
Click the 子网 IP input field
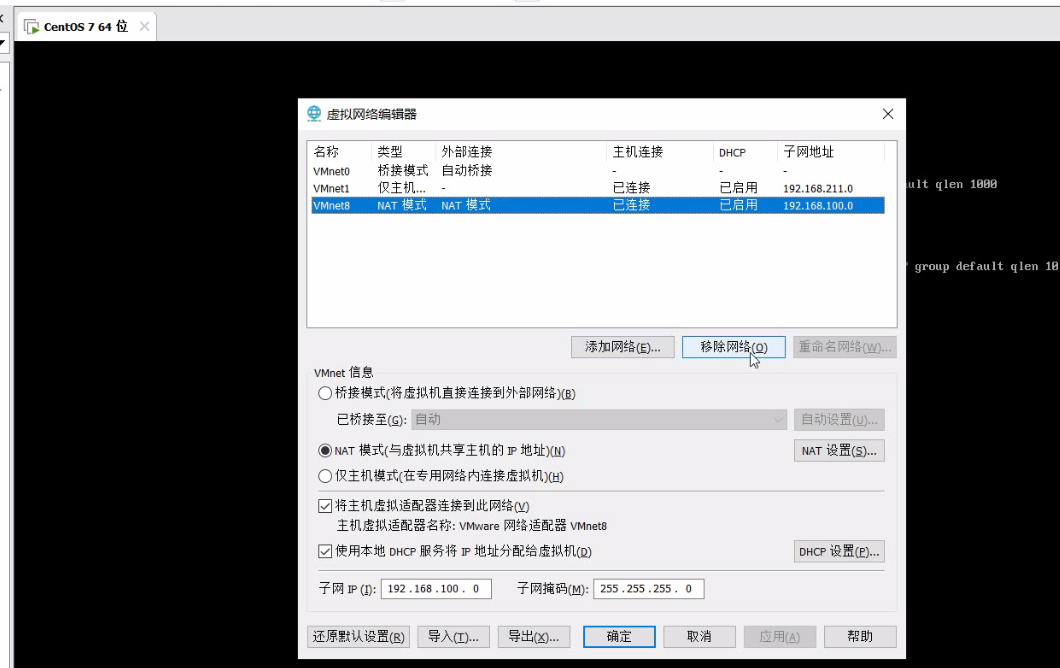pos(436,589)
